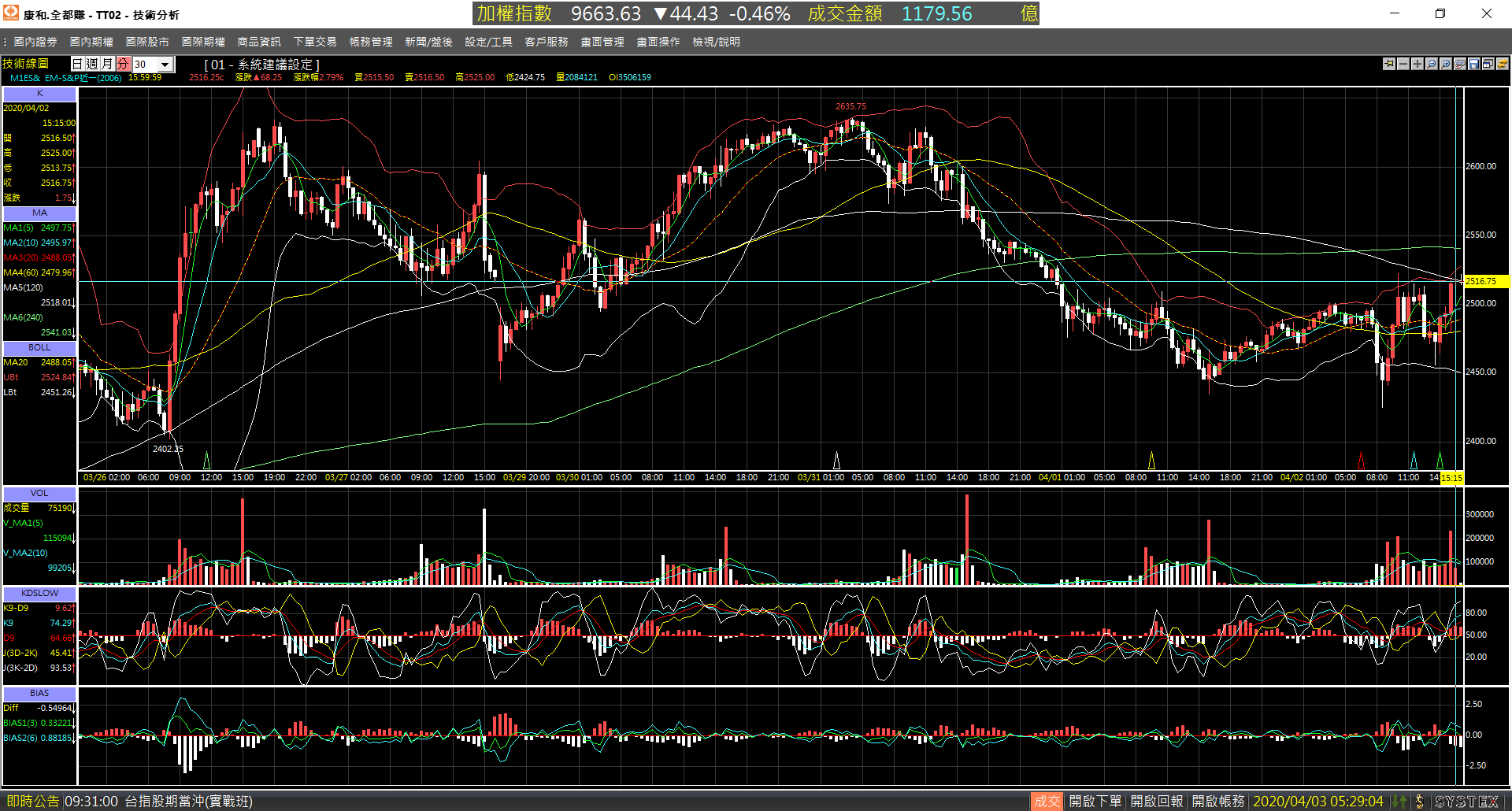Open the 客戶服務 menu

[x=547, y=42]
